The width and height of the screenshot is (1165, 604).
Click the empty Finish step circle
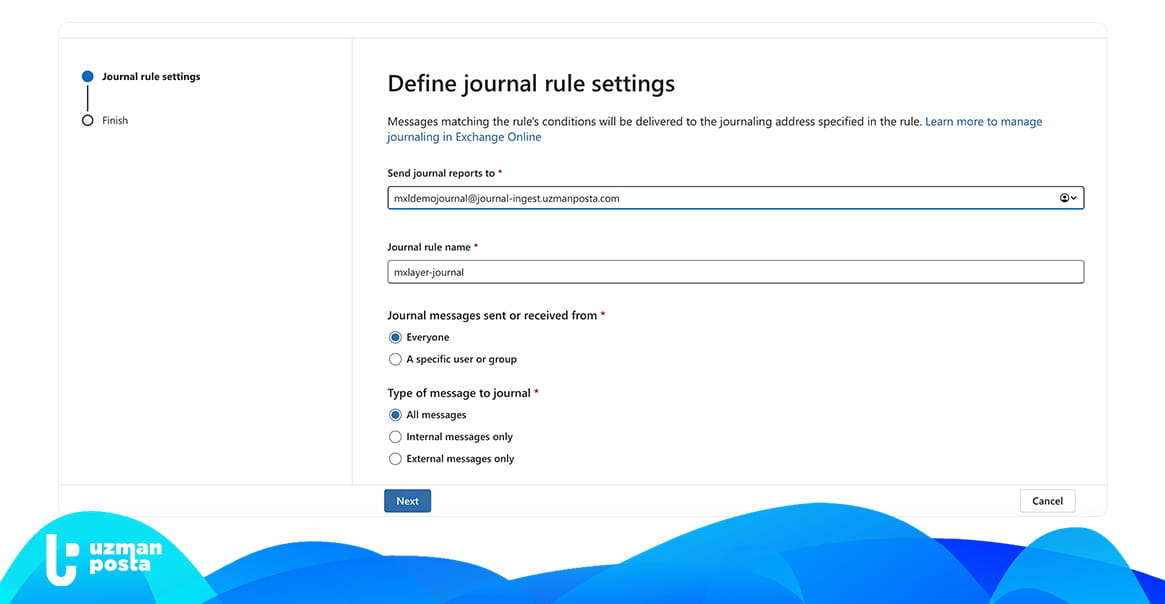(88, 121)
